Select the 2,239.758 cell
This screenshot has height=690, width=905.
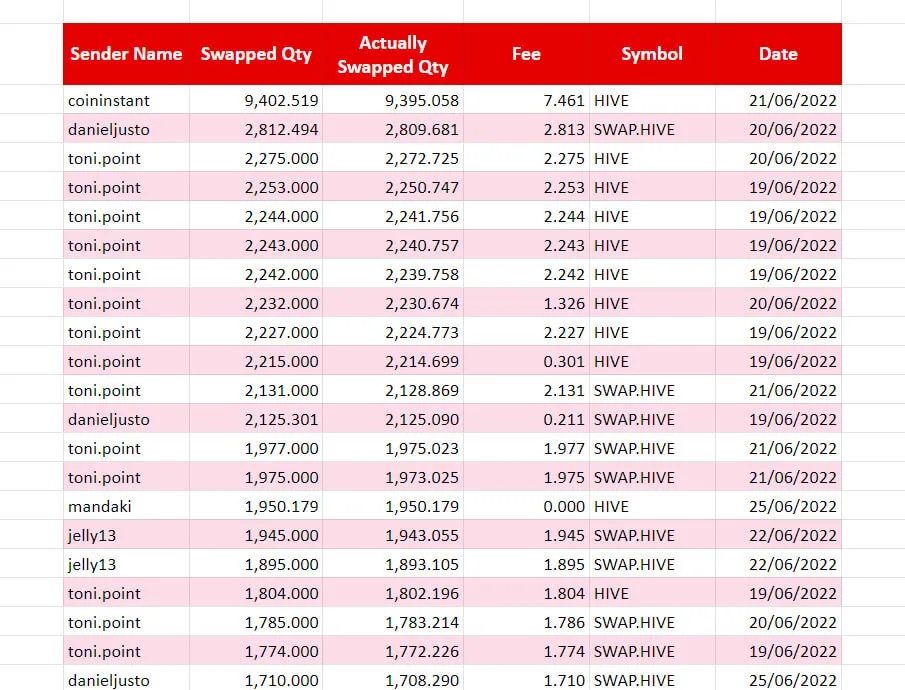(392, 274)
